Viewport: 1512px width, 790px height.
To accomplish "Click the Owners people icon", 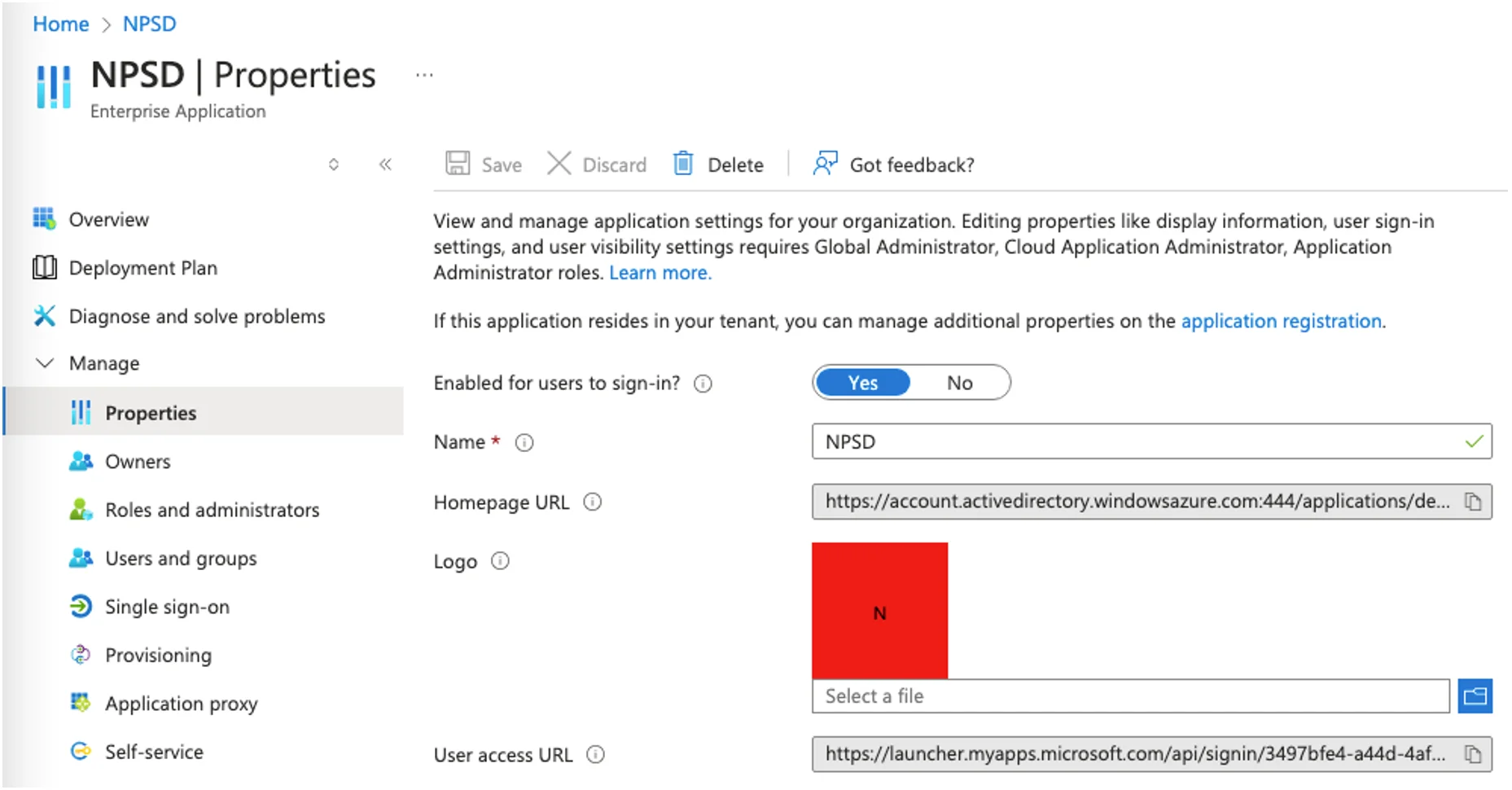I will tap(81, 461).
